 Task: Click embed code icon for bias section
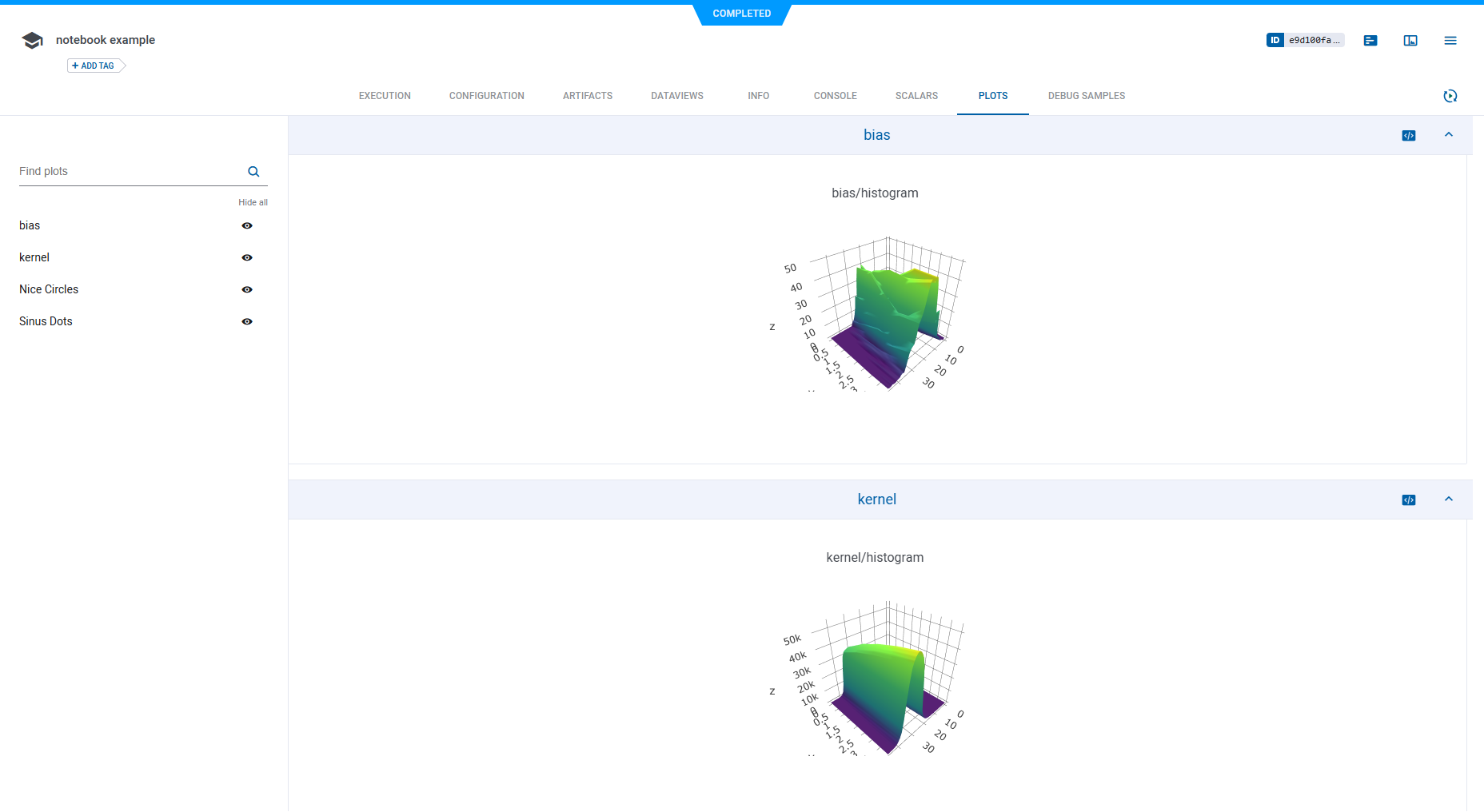(1409, 136)
